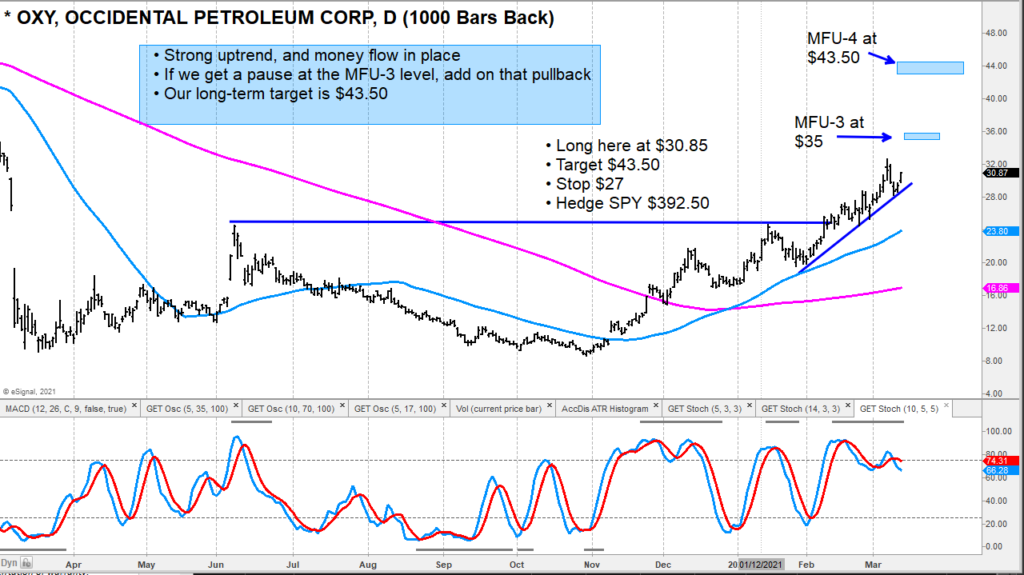Screen dimensions: 1024x575
Task: Select the MFU-4 target box near 44.00
Action: pos(930,67)
